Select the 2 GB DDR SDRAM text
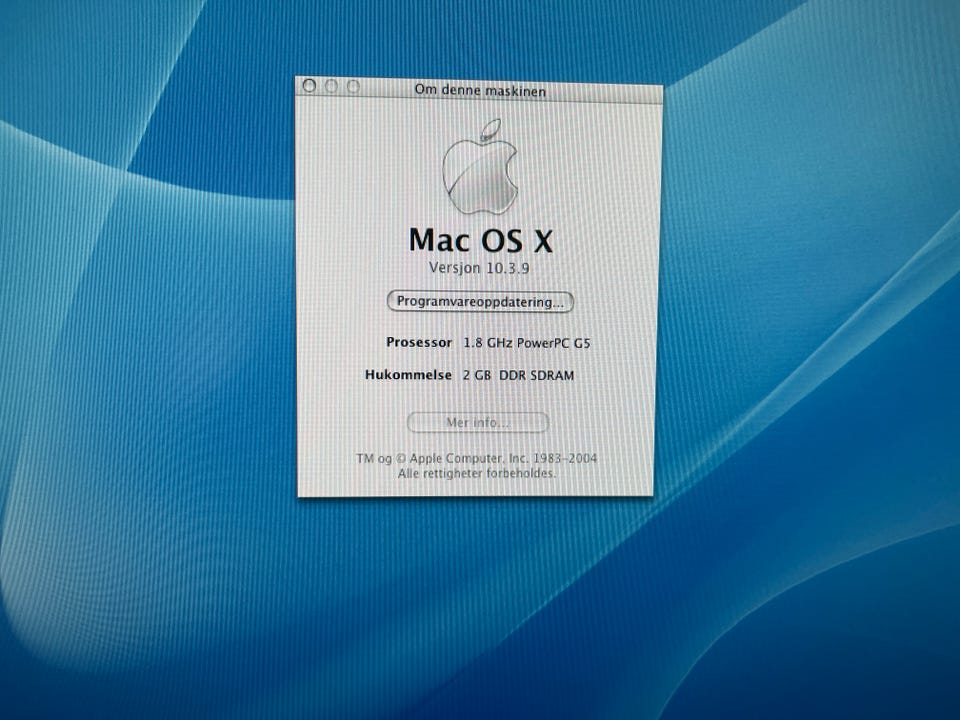Image resolution: width=960 pixels, height=720 pixels. pos(519,375)
